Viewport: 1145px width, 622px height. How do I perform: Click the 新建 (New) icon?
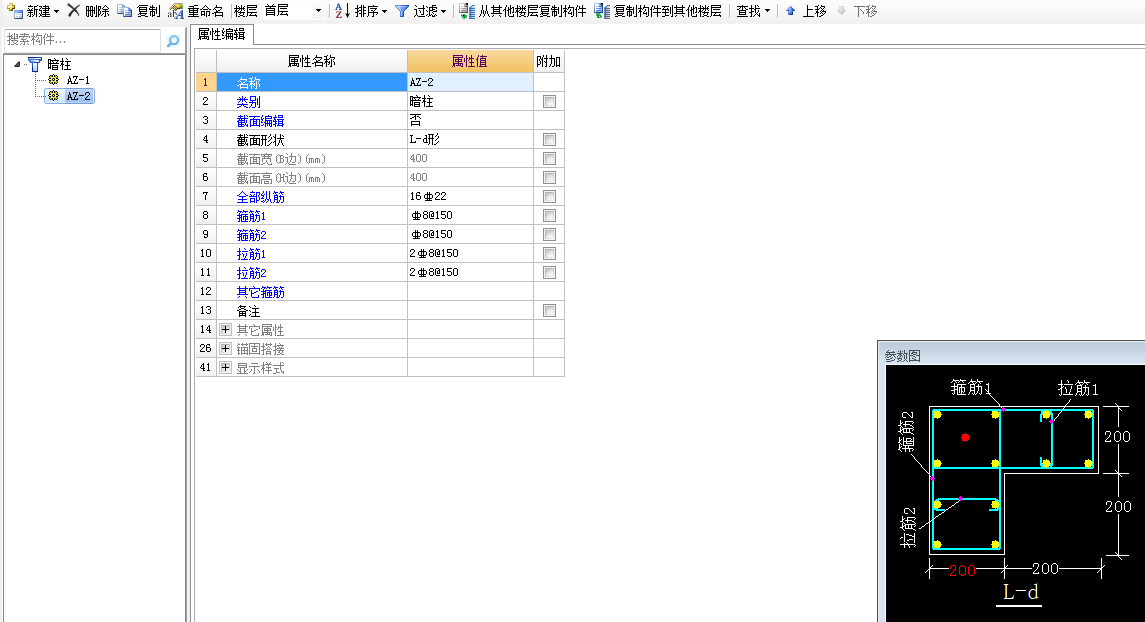pos(15,11)
